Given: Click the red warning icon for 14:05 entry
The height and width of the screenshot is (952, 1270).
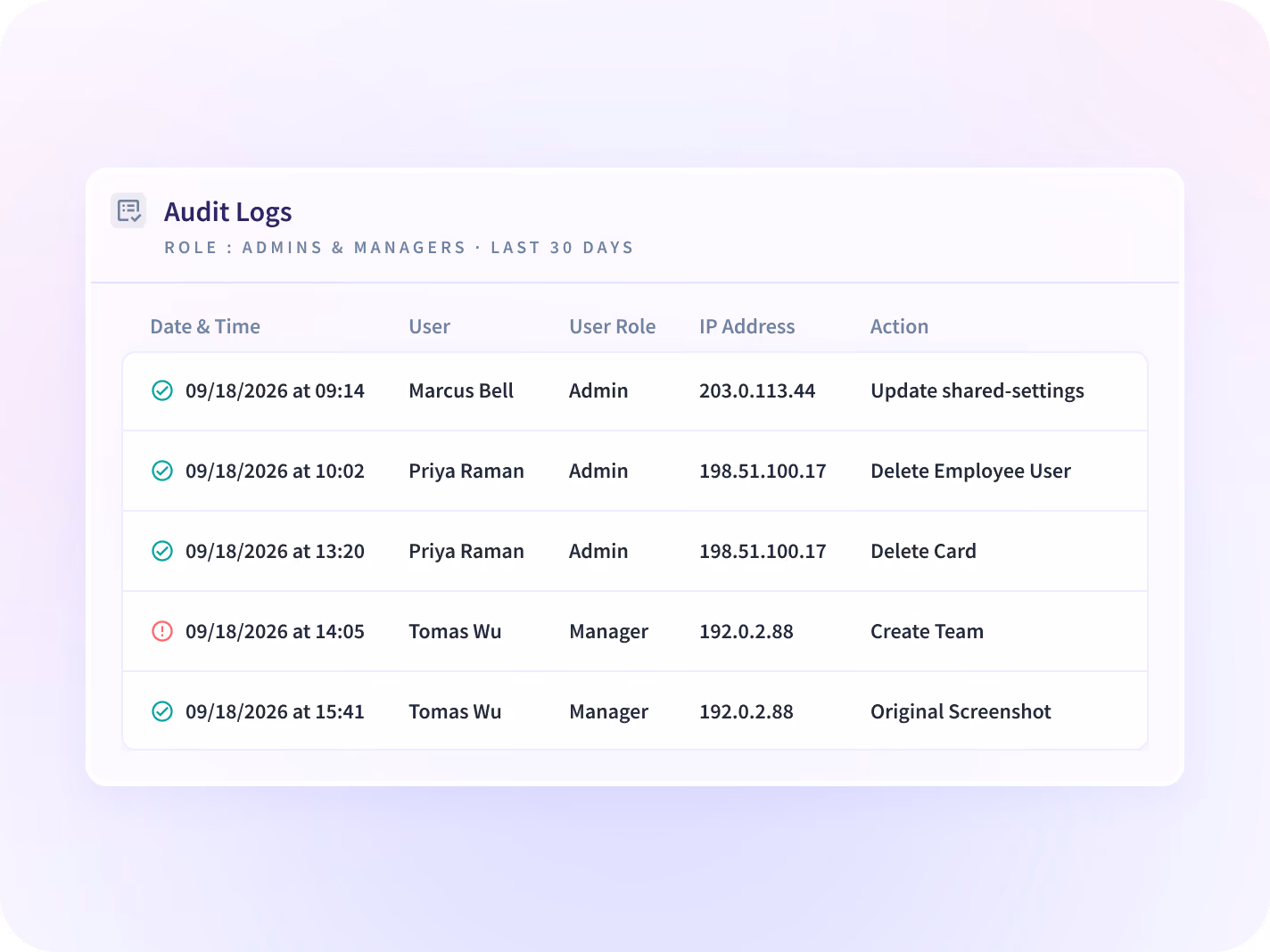Looking at the screenshot, I should [x=162, y=631].
